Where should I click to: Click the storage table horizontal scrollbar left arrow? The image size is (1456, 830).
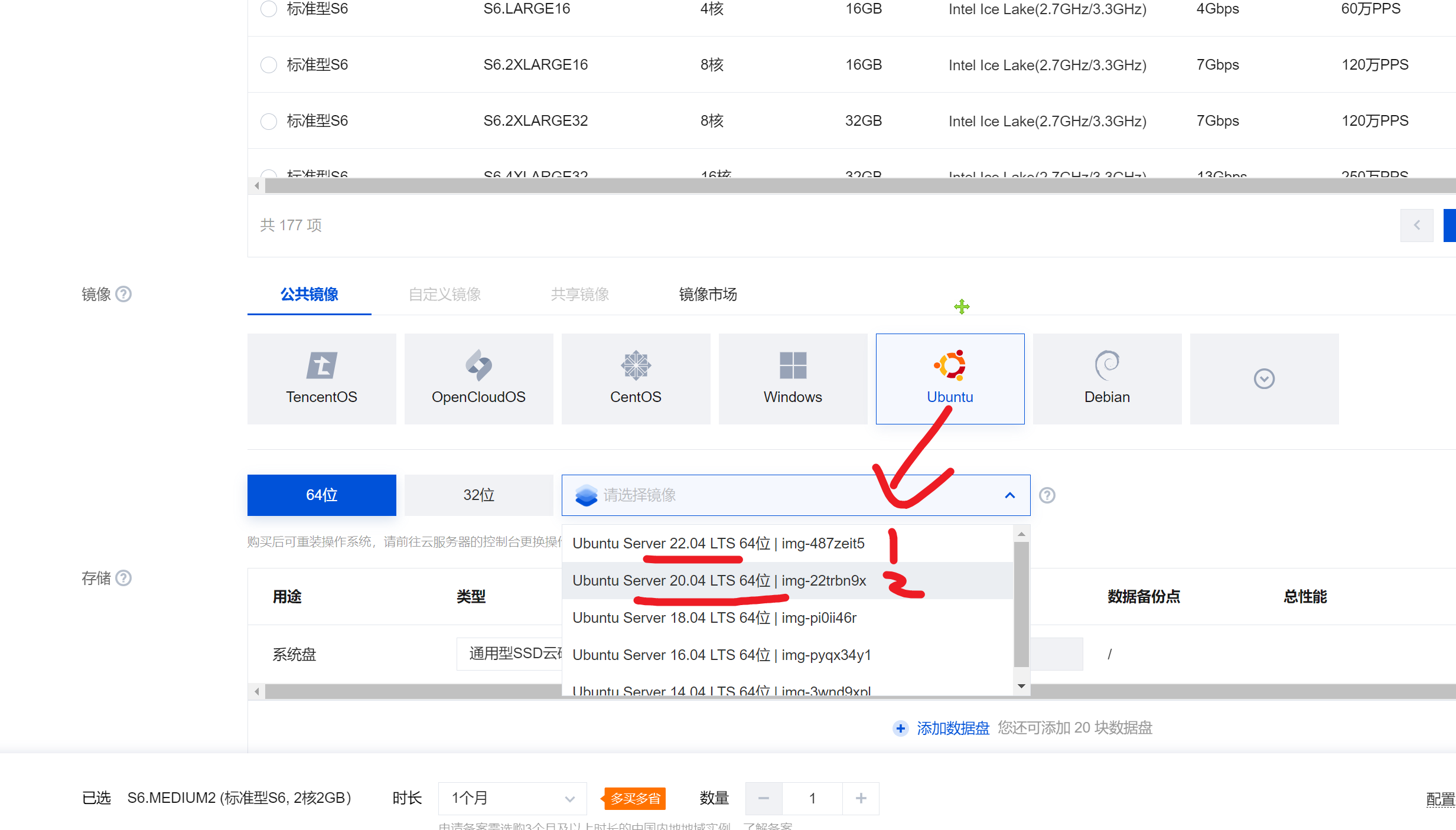click(256, 691)
